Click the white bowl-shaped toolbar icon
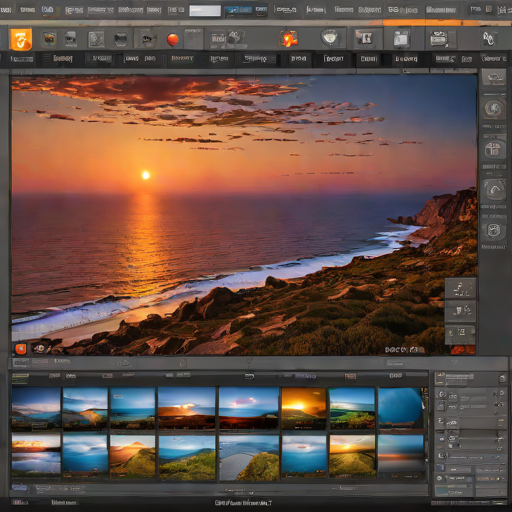Image resolution: width=512 pixels, height=512 pixels. (x=330, y=37)
